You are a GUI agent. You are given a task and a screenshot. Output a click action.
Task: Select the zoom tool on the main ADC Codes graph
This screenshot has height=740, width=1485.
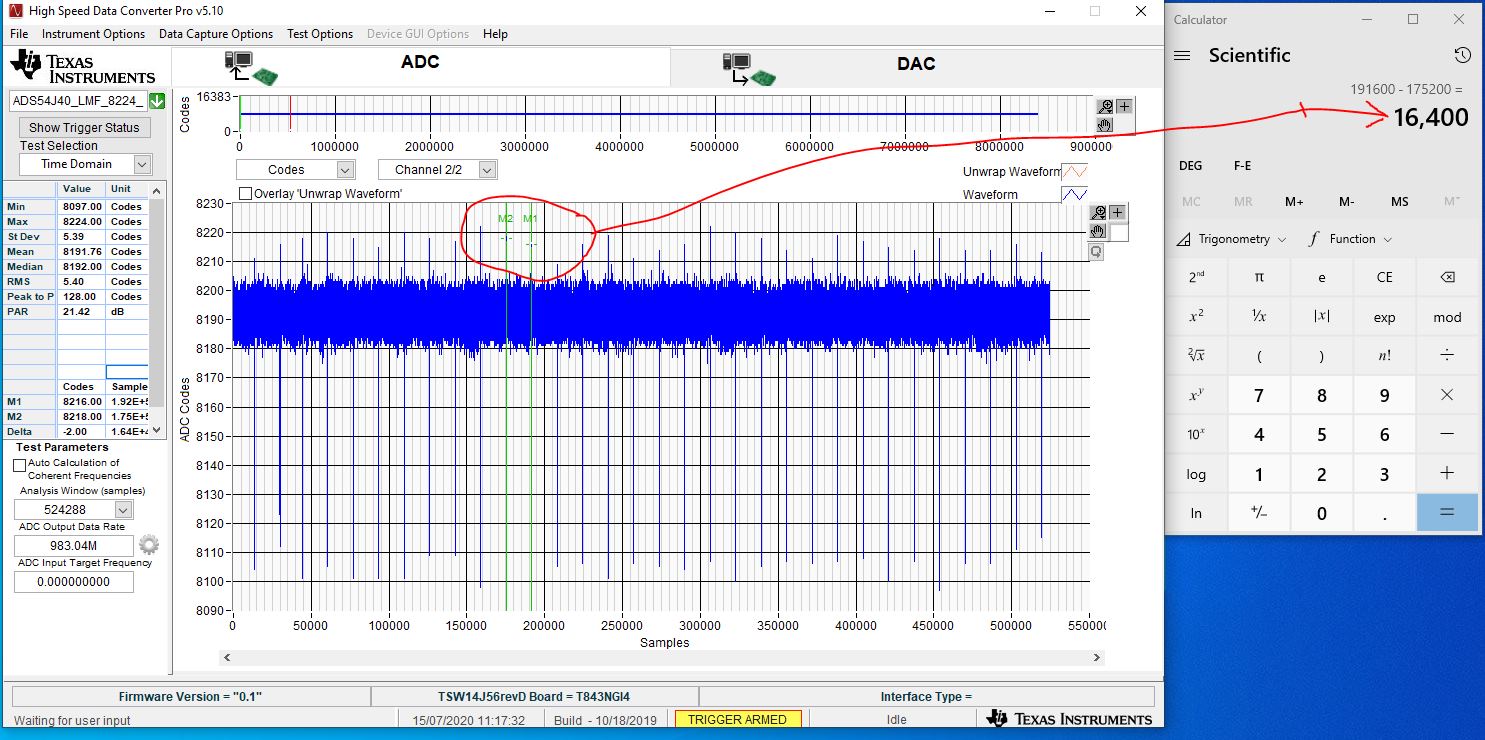[1099, 212]
